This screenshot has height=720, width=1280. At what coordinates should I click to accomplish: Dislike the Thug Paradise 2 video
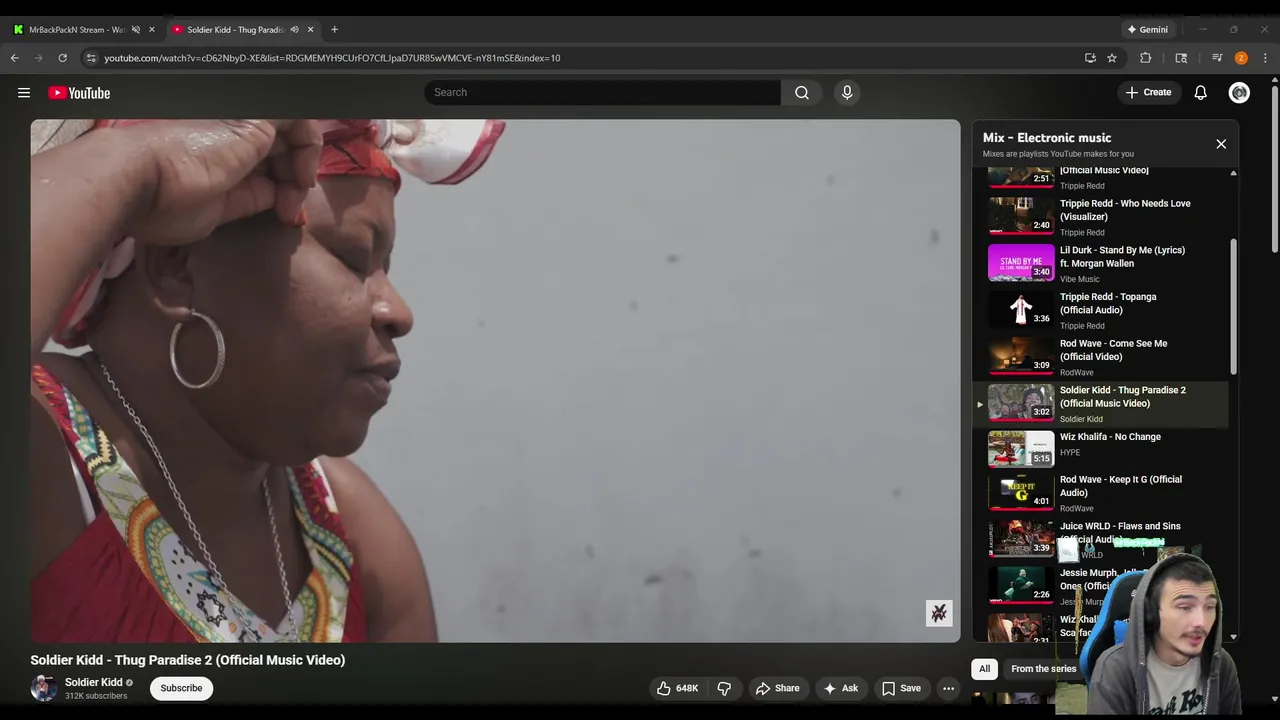pos(724,688)
